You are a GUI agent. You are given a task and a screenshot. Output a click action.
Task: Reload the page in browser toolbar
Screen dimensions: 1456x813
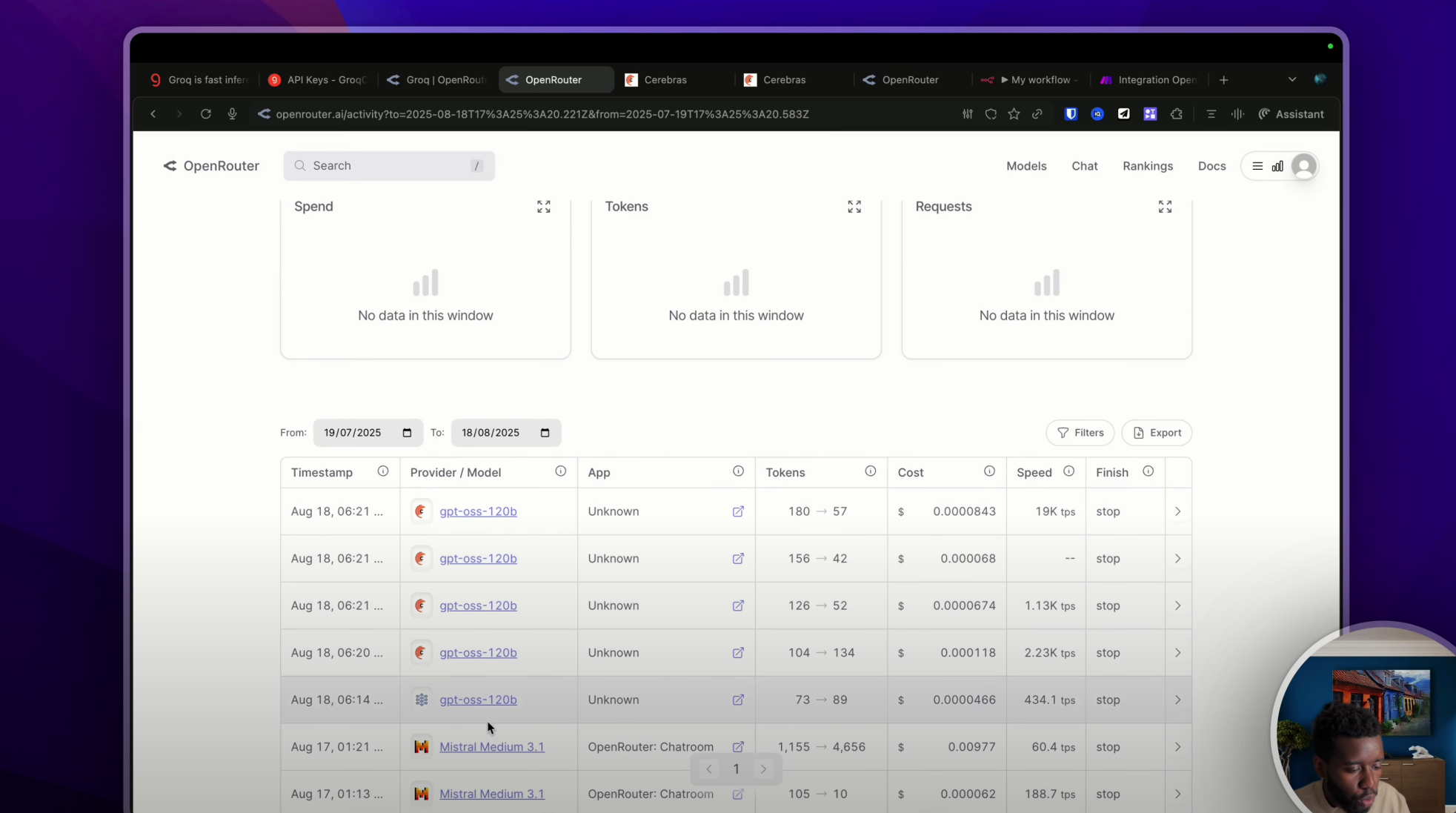tap(206, 114)
